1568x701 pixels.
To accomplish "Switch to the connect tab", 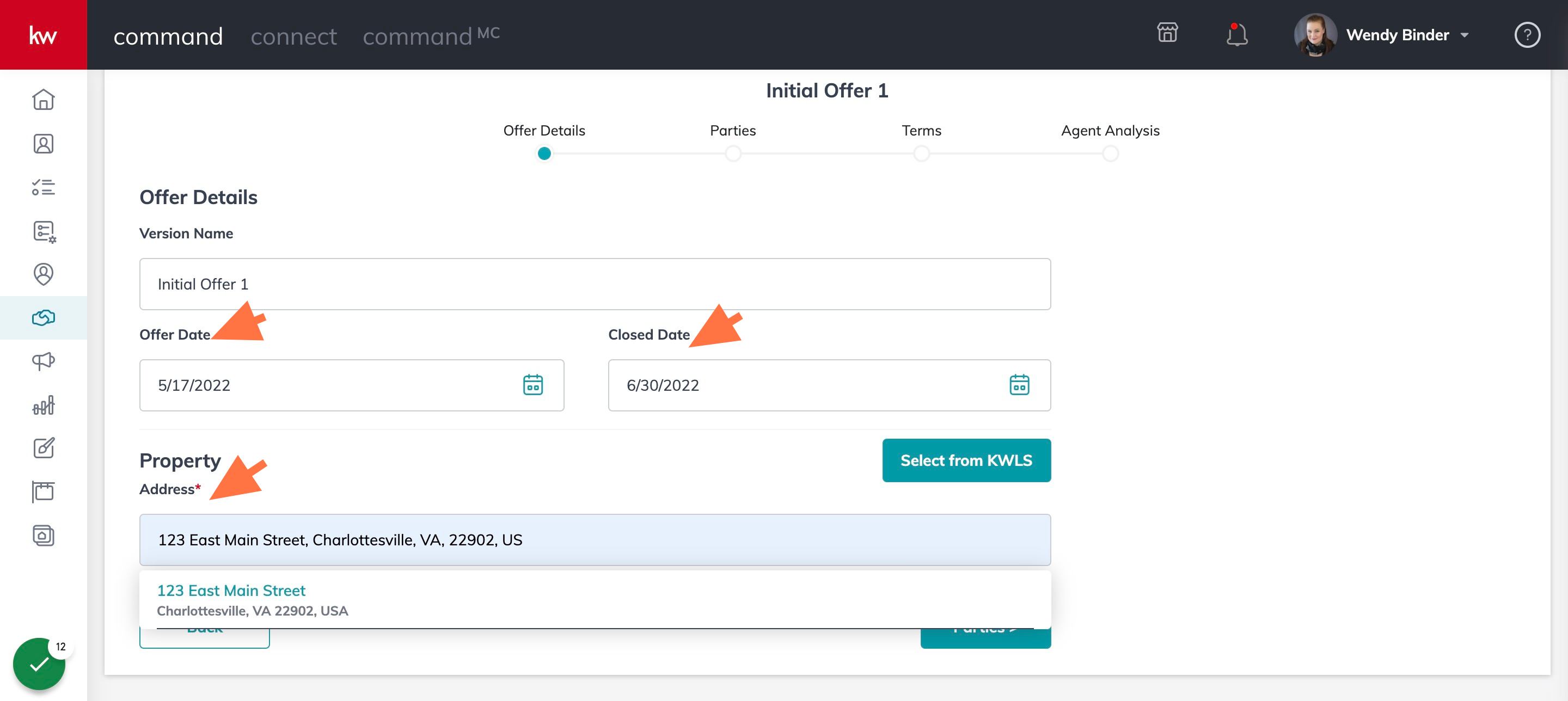I will click(293, 36).
